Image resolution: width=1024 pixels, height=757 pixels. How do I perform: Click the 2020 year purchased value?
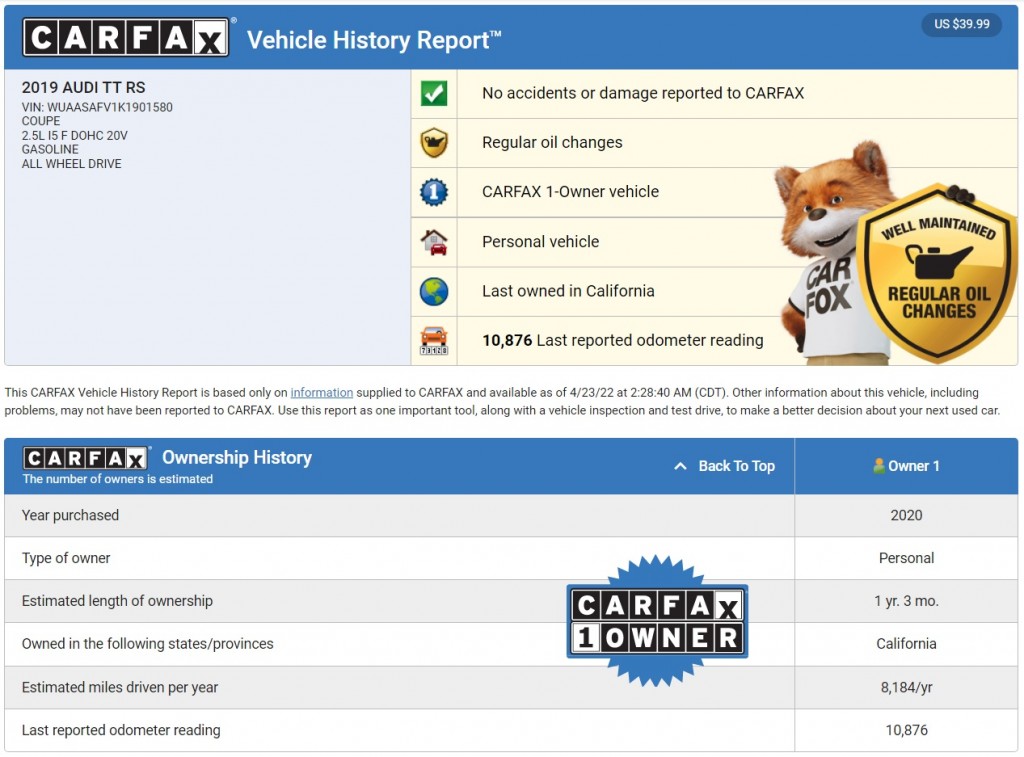[906, 515]
